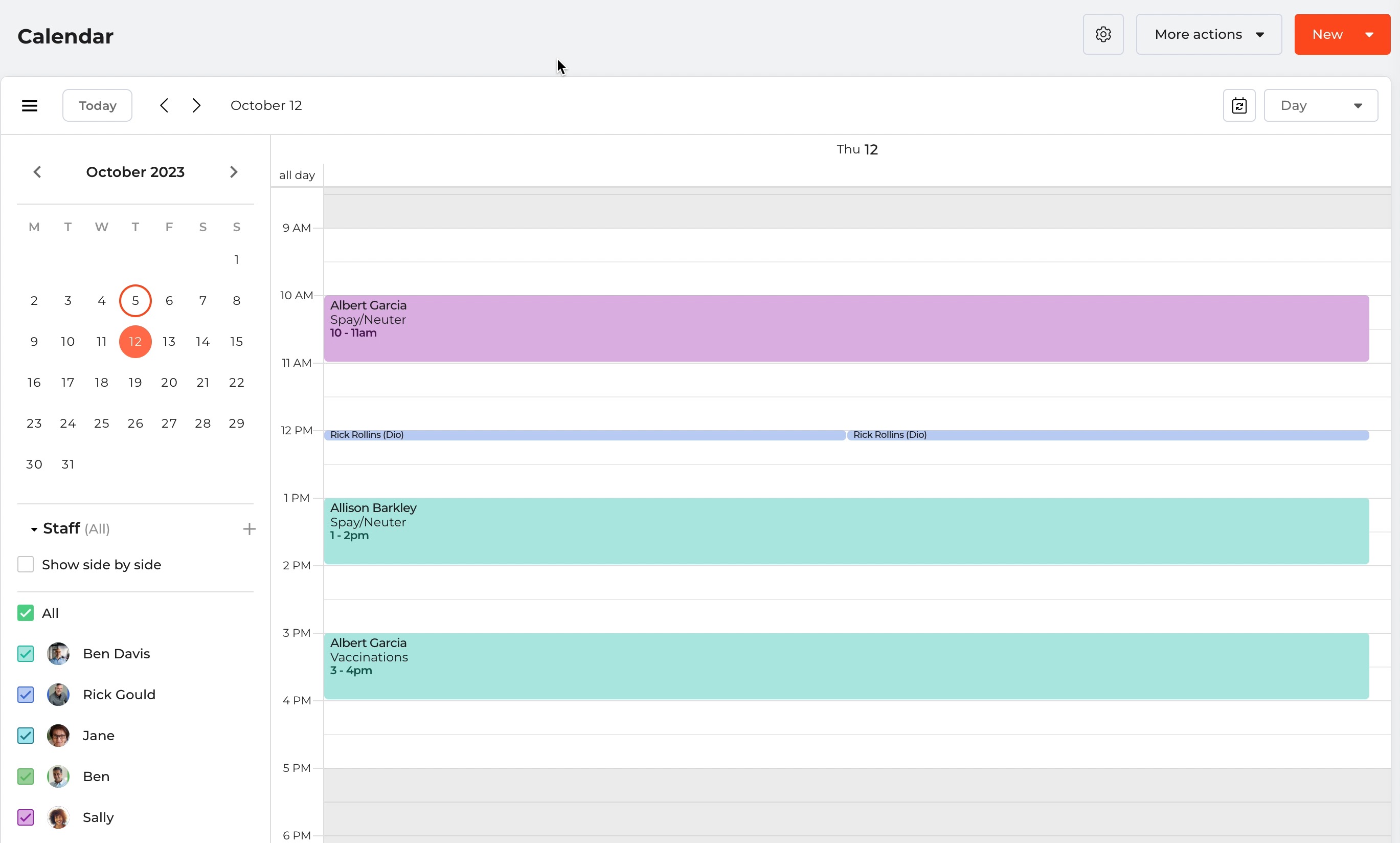The height and width of the screenshot is (843, 1400).
Task: Open Allison Barkley Spay/Neuter appointment
Action: [846, 530]
